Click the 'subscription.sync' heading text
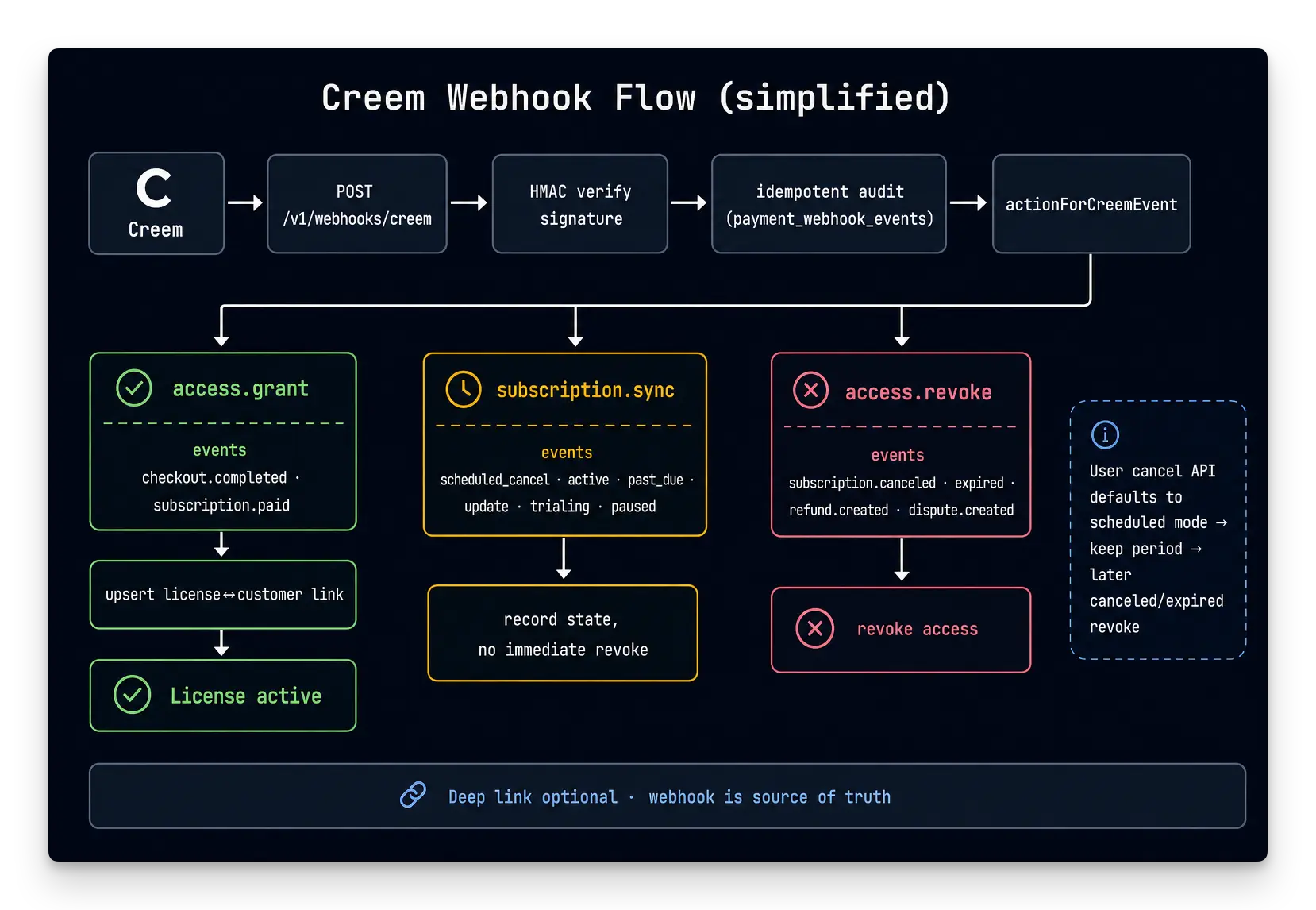 coord(586,390)
